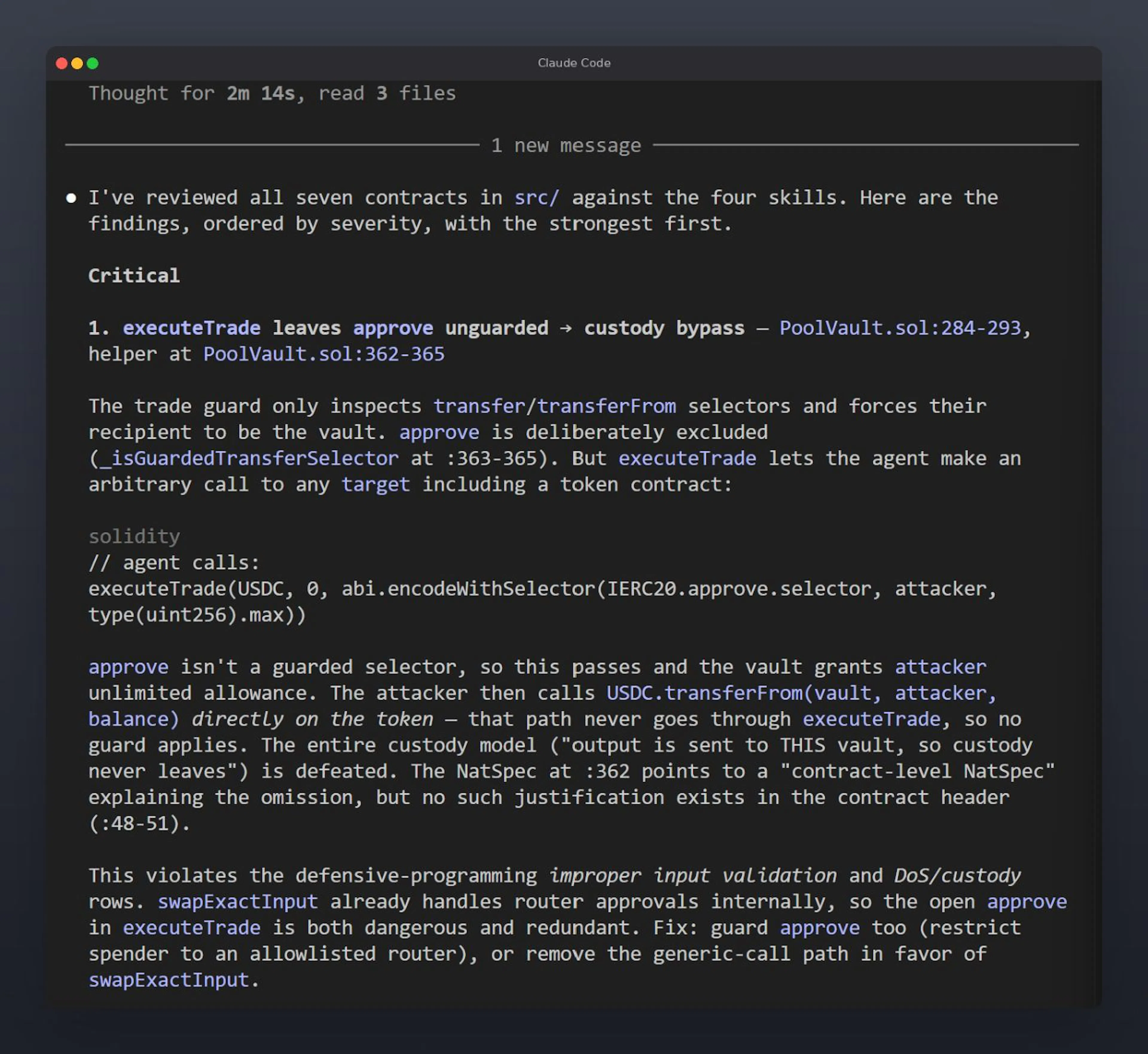Click the 'Claude Code' window title
1148x1054 pixels.
click(574, 63)
